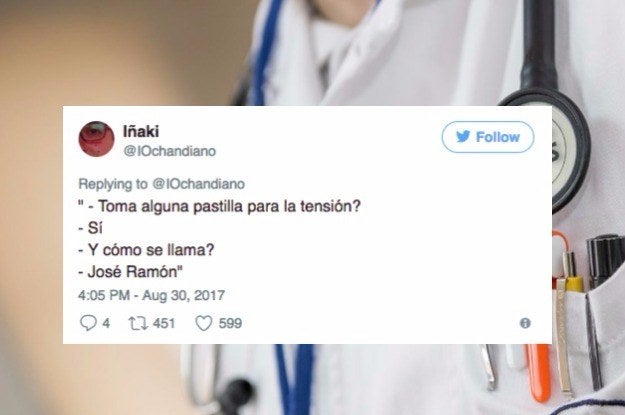Click the Twitter bird icon in Follow
This screenshot has width=625, height=415.
coord(463,136)
